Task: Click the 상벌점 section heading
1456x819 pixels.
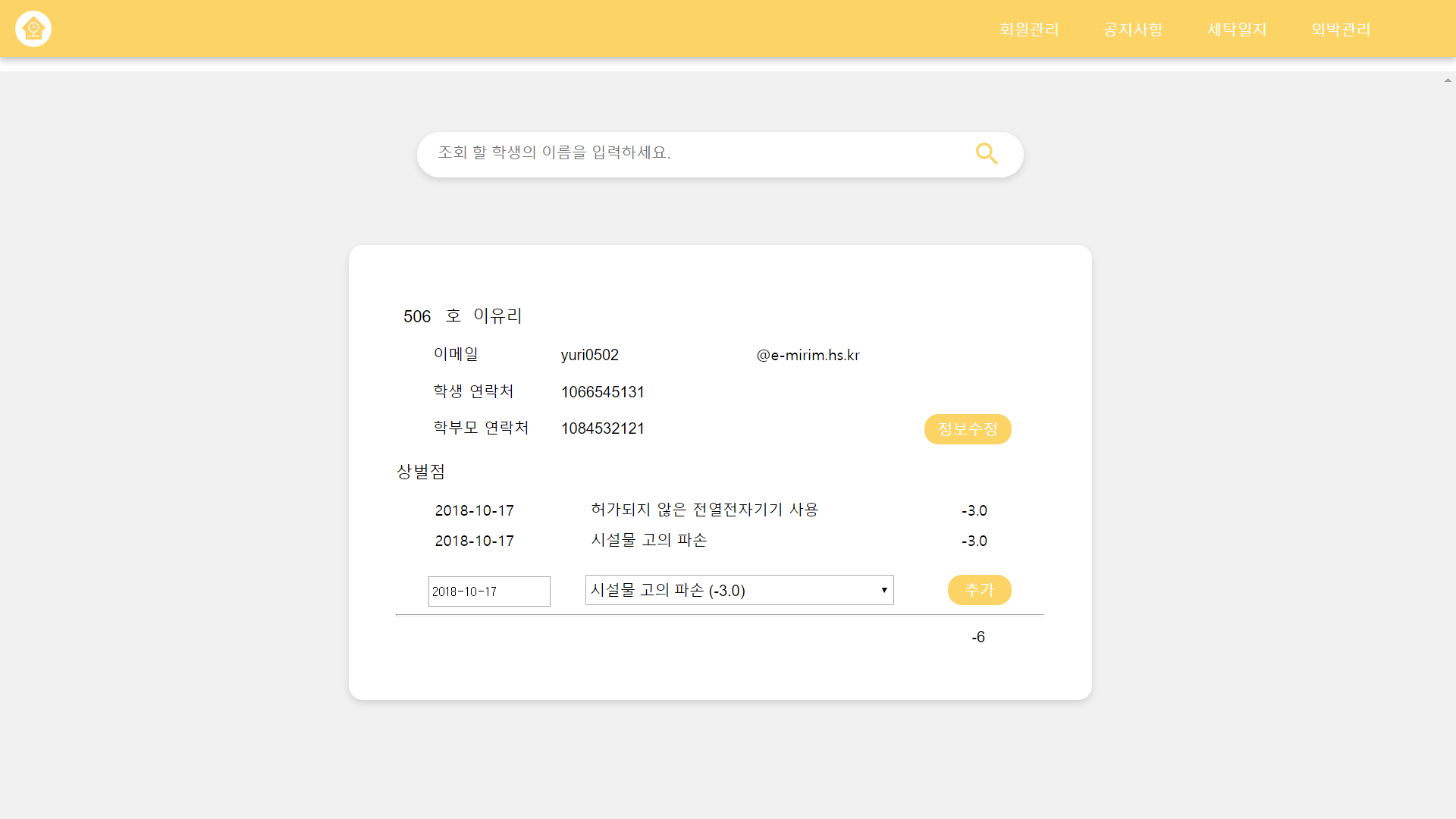Action: click(x=421, y=472)
